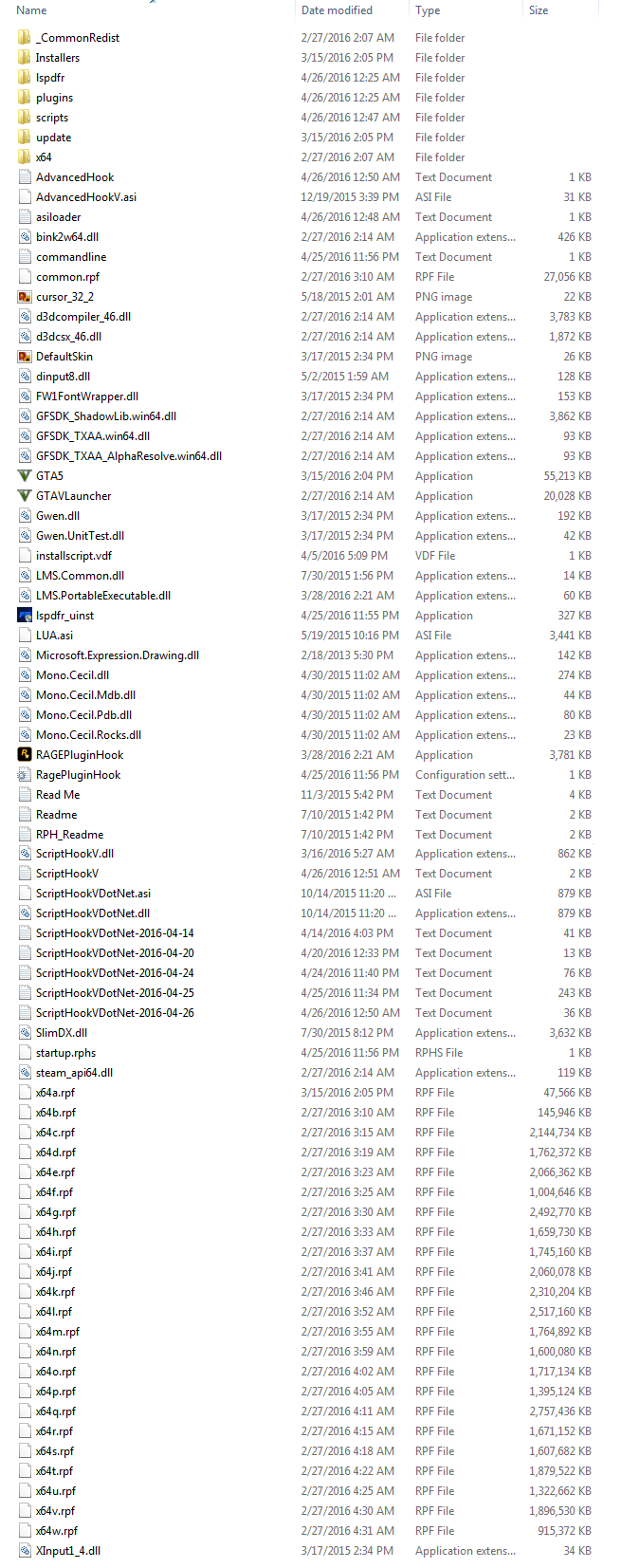
Task: Click the ScriptHookV.dll file icon
Action: point(25,854)
